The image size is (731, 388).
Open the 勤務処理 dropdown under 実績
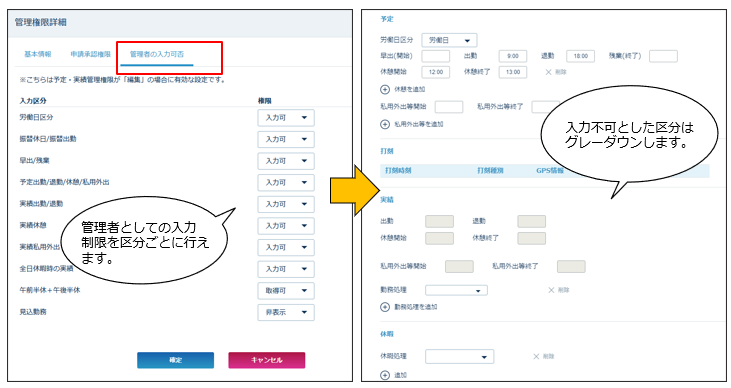[x=456, y=290]
